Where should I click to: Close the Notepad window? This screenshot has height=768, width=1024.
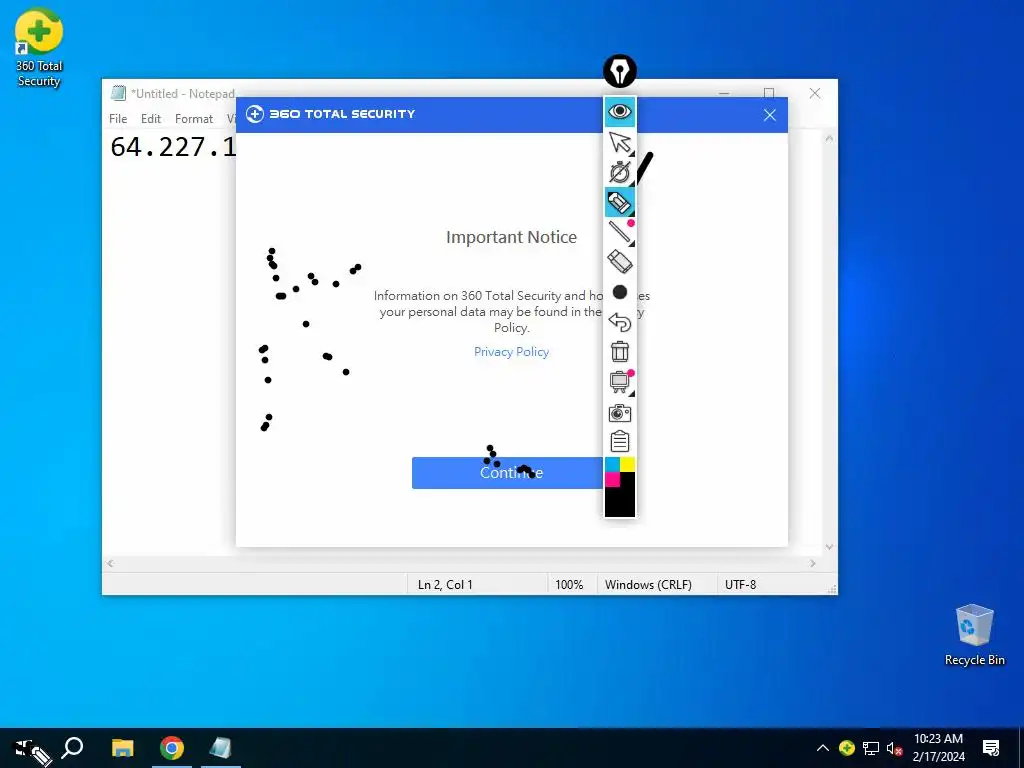point(814,93)
